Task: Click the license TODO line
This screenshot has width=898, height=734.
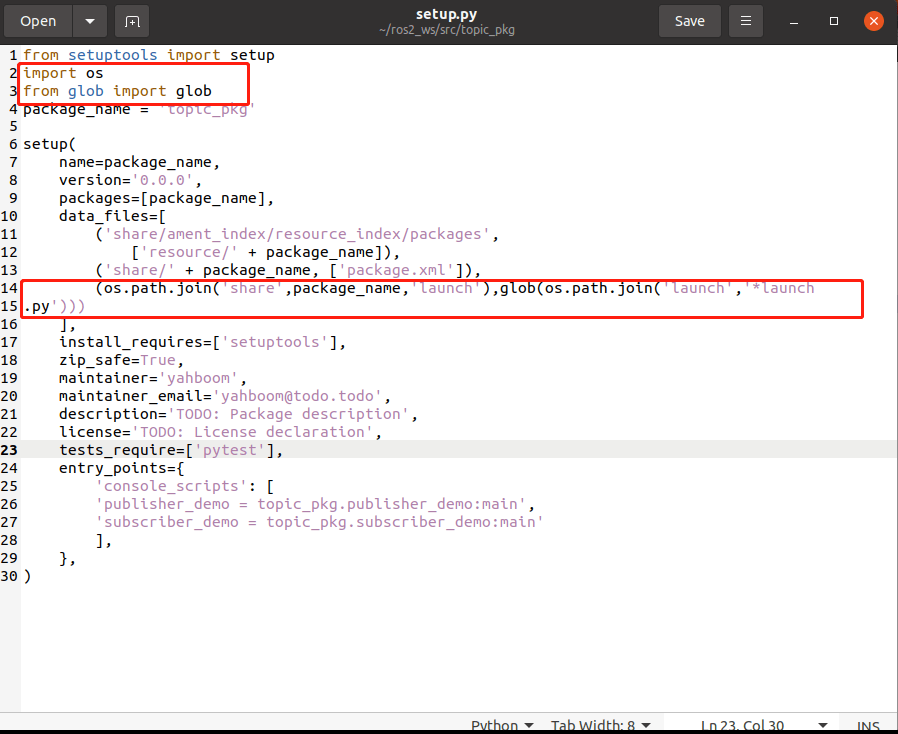Action: click(220, 432)
